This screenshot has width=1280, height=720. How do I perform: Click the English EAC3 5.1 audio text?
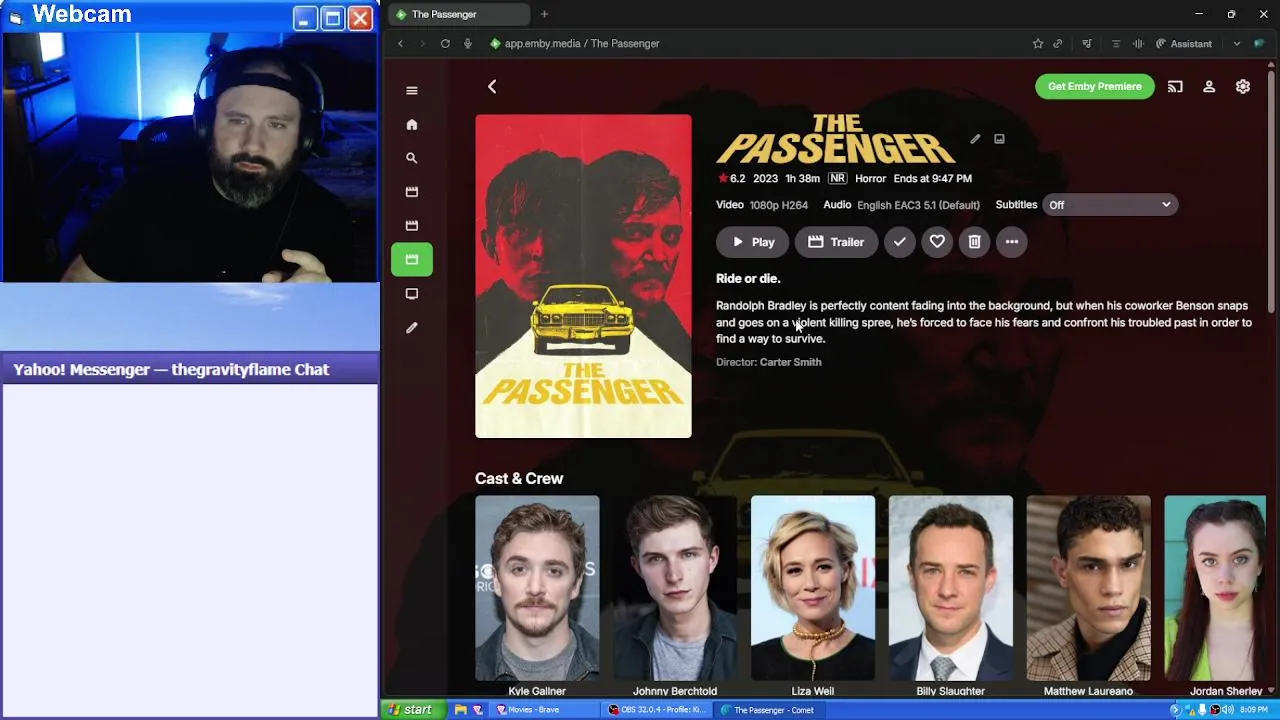tap(918, 205)
